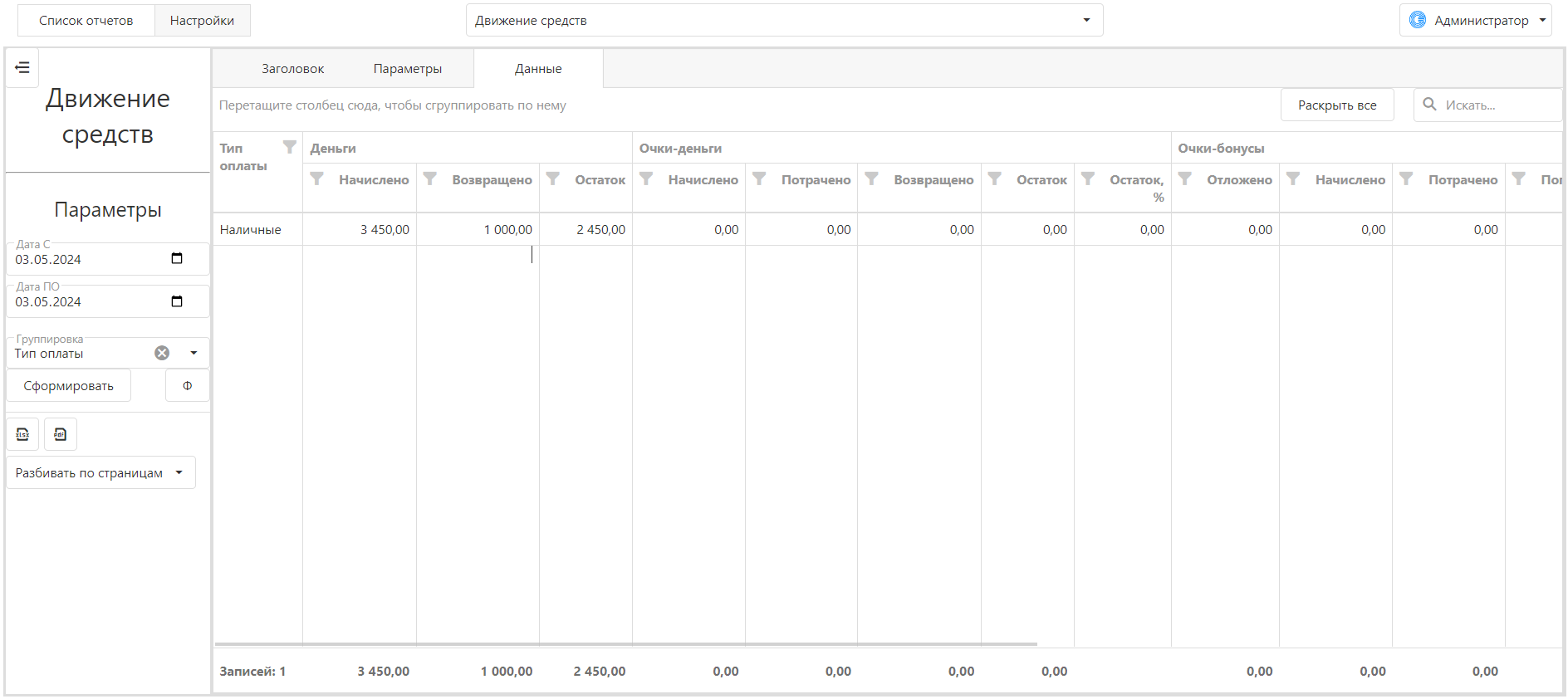Click the Сформировать button
This screenshot has width=1568, height=699.
69,386
